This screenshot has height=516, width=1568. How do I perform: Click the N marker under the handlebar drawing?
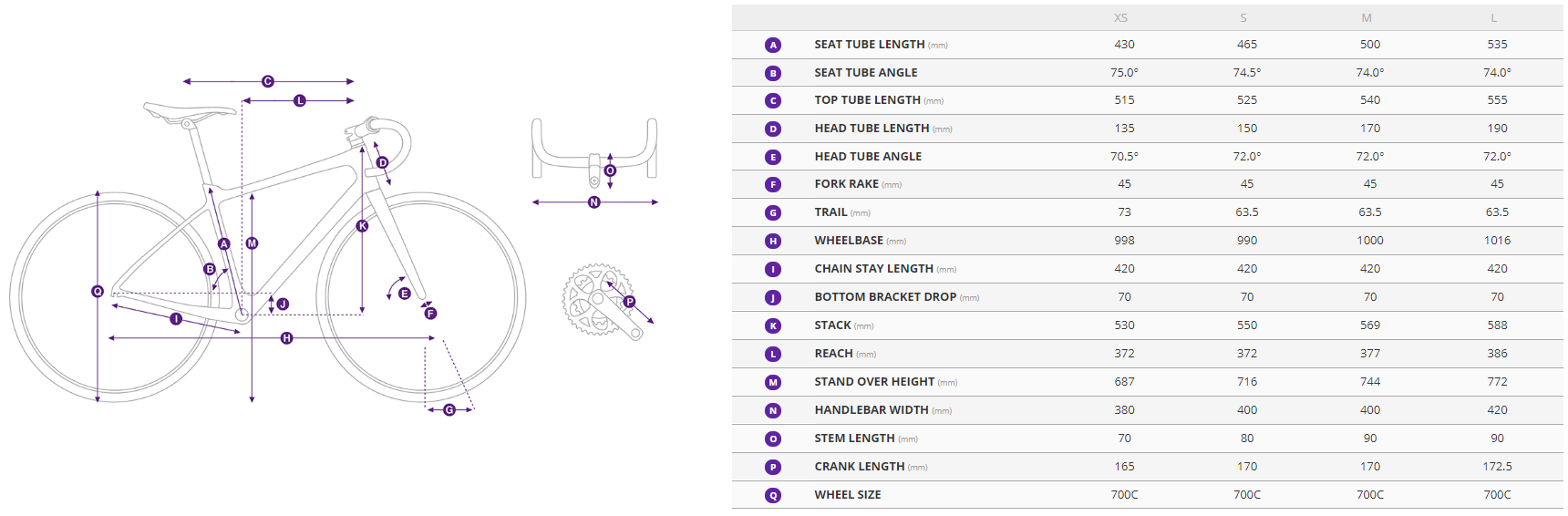[x=594, y=202]
